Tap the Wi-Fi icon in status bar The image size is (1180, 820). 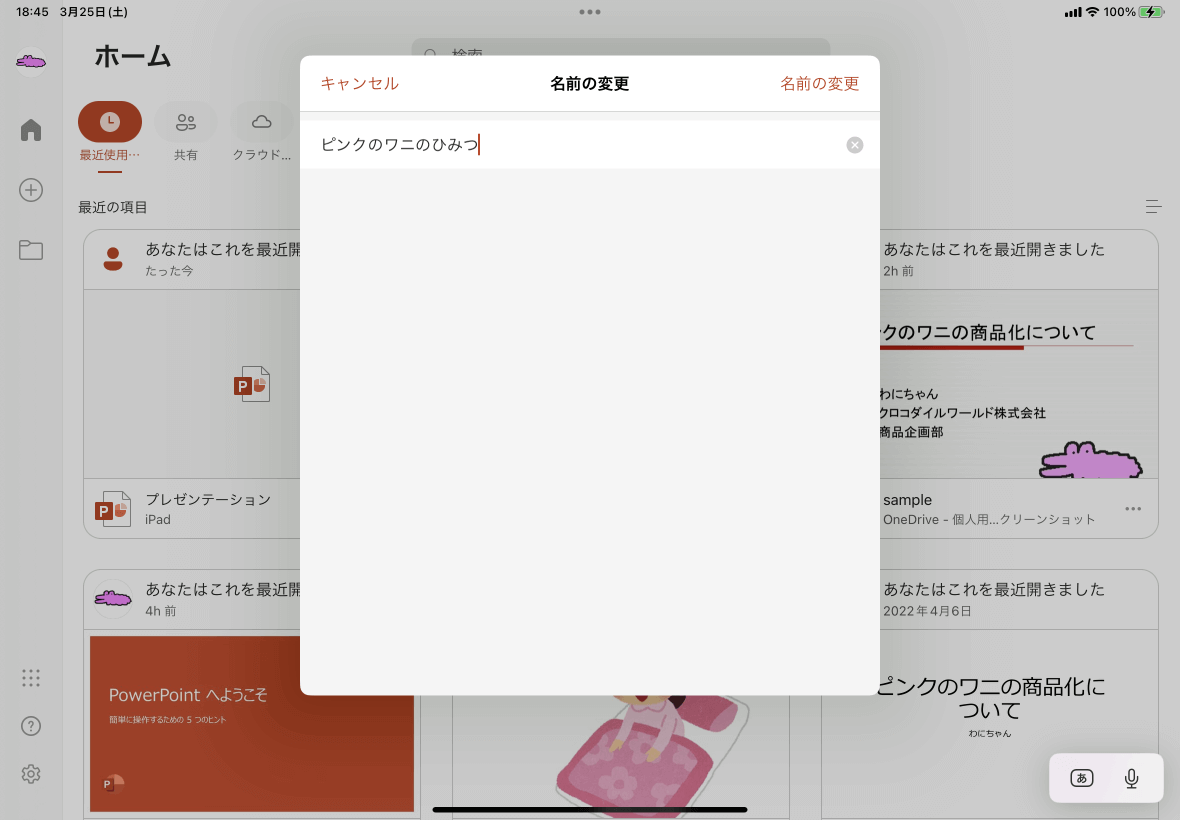pos(1092,12)
